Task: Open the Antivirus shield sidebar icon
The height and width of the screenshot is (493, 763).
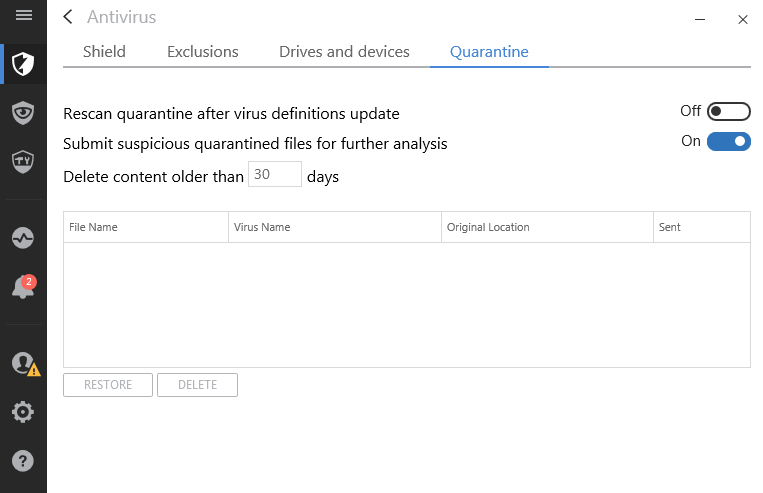Action: point(23,65)
